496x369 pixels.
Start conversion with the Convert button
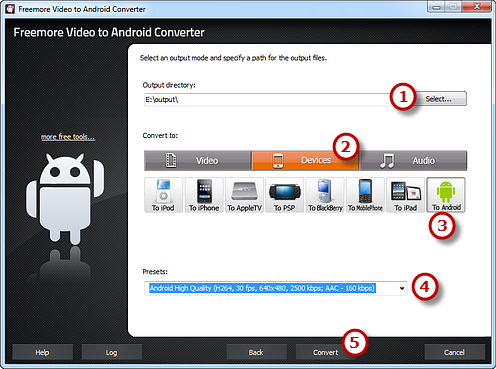coord(325,352)
